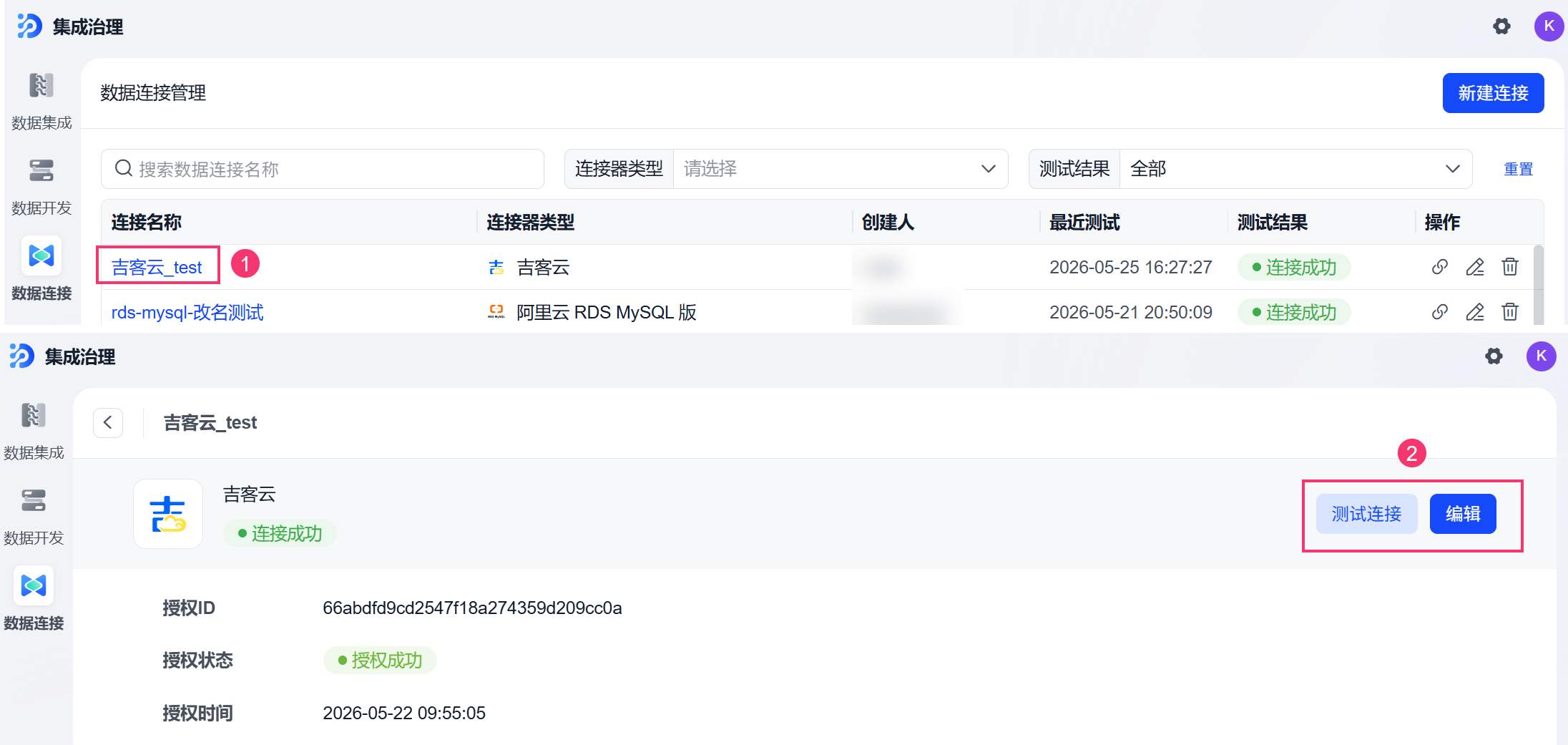Click the 授权时间 value 2026-05-22 09:55:05

pos(404,713)
